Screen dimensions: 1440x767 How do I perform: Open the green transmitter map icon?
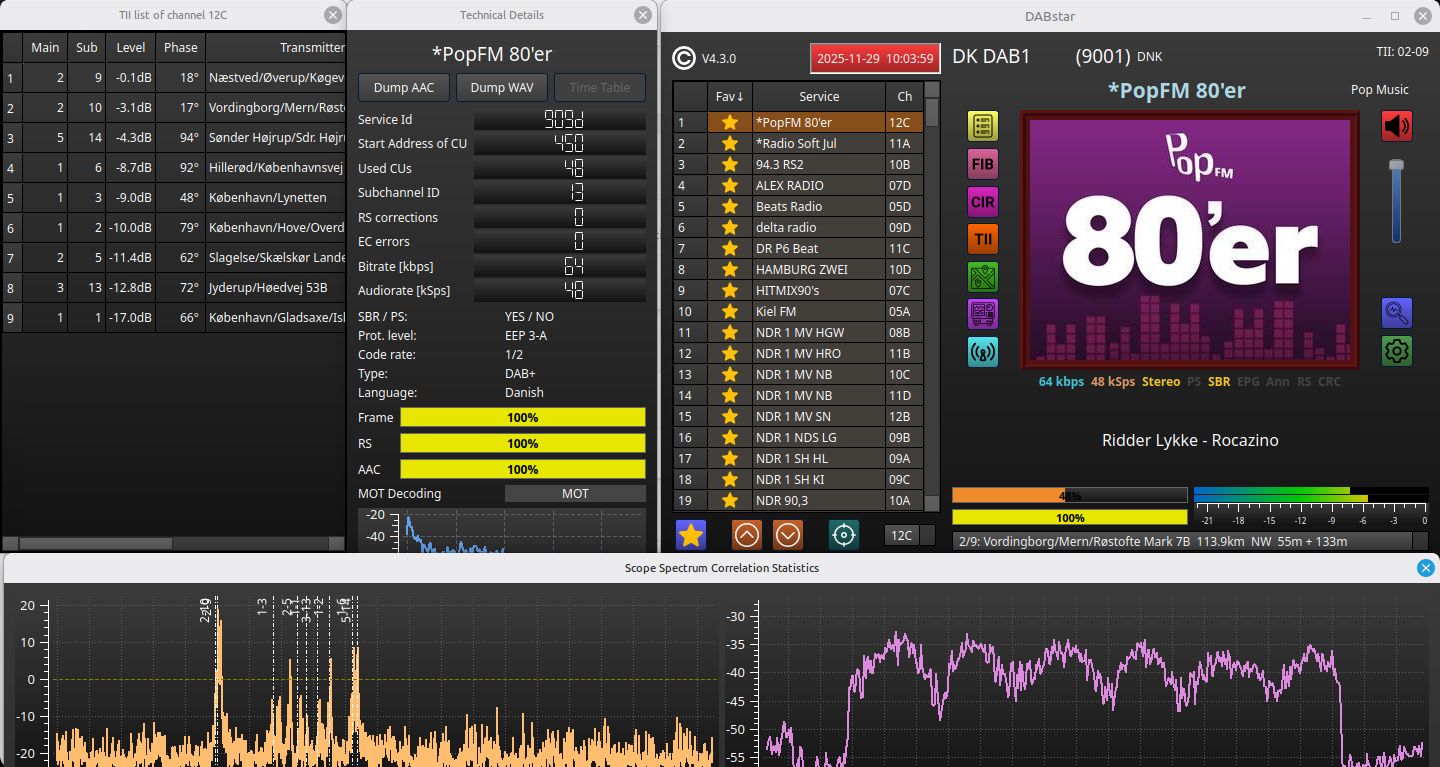[x=983, y=277]
